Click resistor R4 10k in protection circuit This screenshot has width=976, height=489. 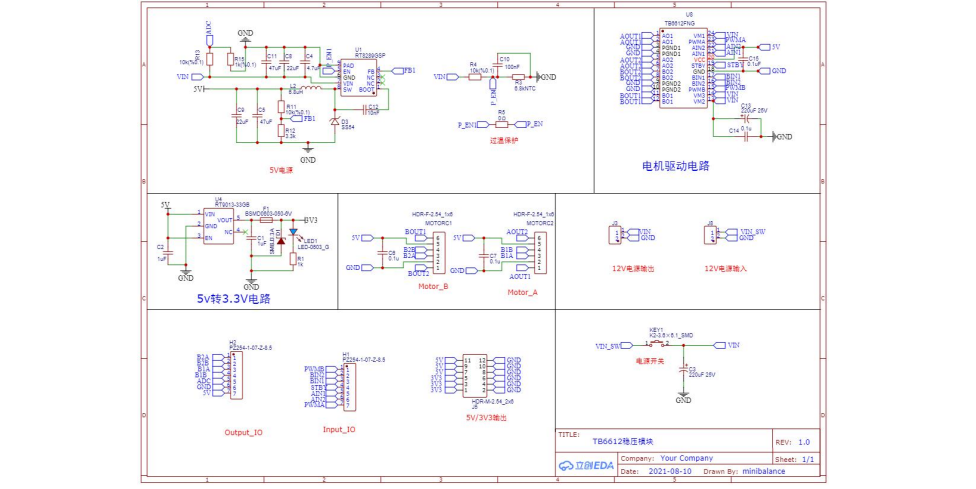pyautogui.click(x=475, y=77)
